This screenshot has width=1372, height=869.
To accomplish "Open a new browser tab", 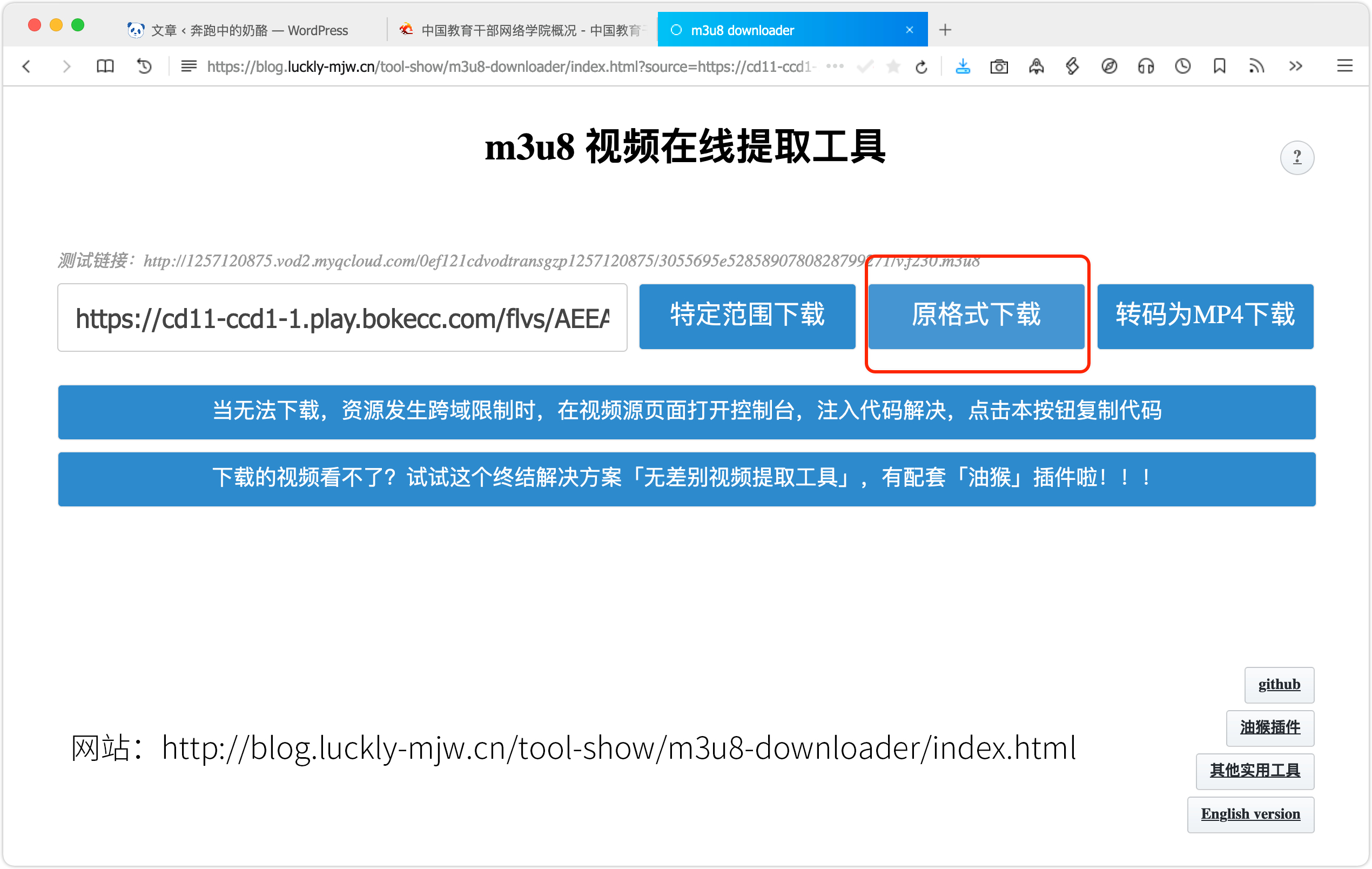I will (x=945, y=30).
